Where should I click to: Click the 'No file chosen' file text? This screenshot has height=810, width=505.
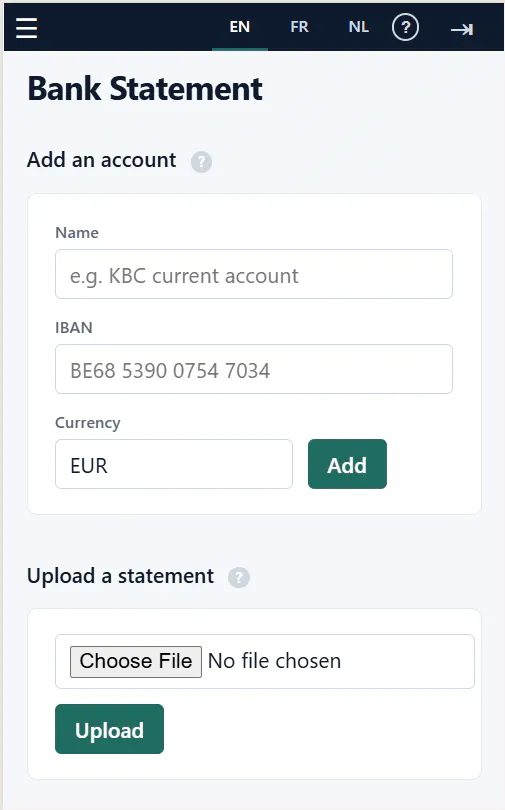click(x=275, y=661)
